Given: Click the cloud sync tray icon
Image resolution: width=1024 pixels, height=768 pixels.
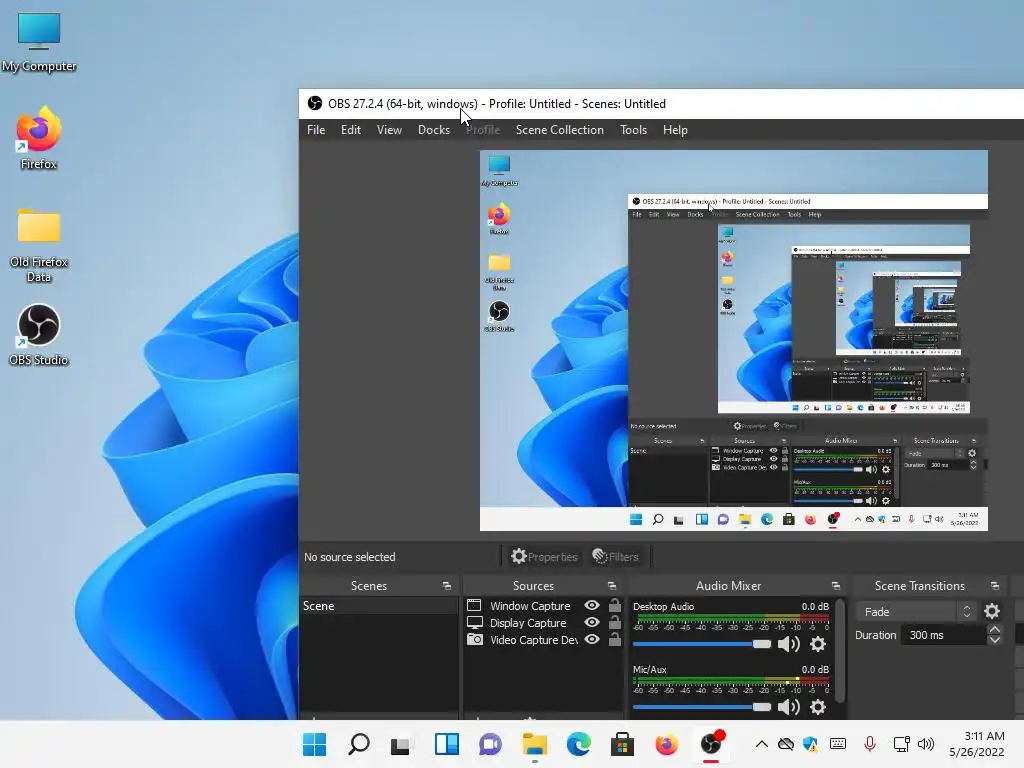Looking at the screenshot, I should [x=786, y=744].
